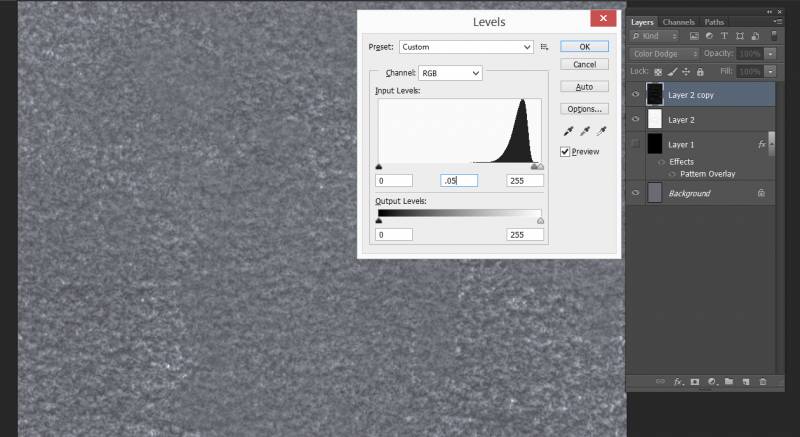Select the black point eyedropper in Levels

coord(569,131)
